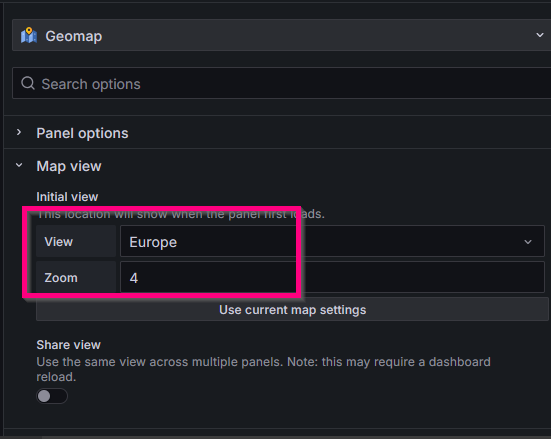
Task: Click the Panel options heading
Action: [x=82, y=133]
